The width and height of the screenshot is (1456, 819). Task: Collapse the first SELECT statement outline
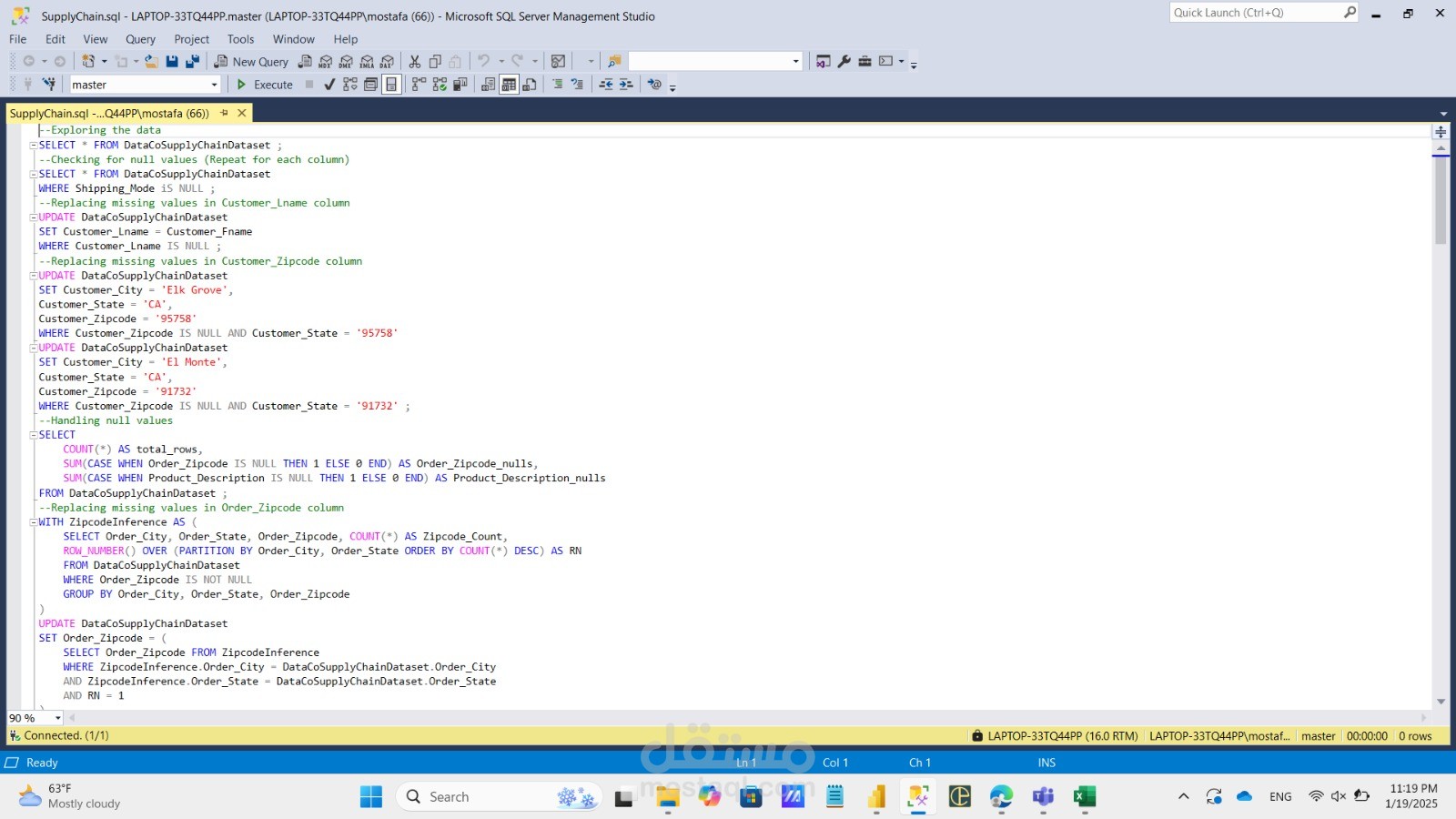coord(32,145)
